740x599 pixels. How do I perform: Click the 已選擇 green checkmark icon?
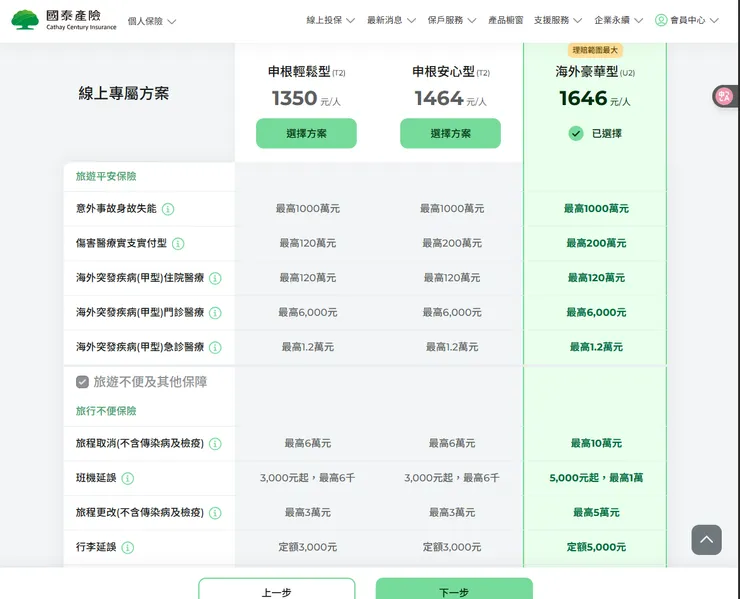point(576,134)
